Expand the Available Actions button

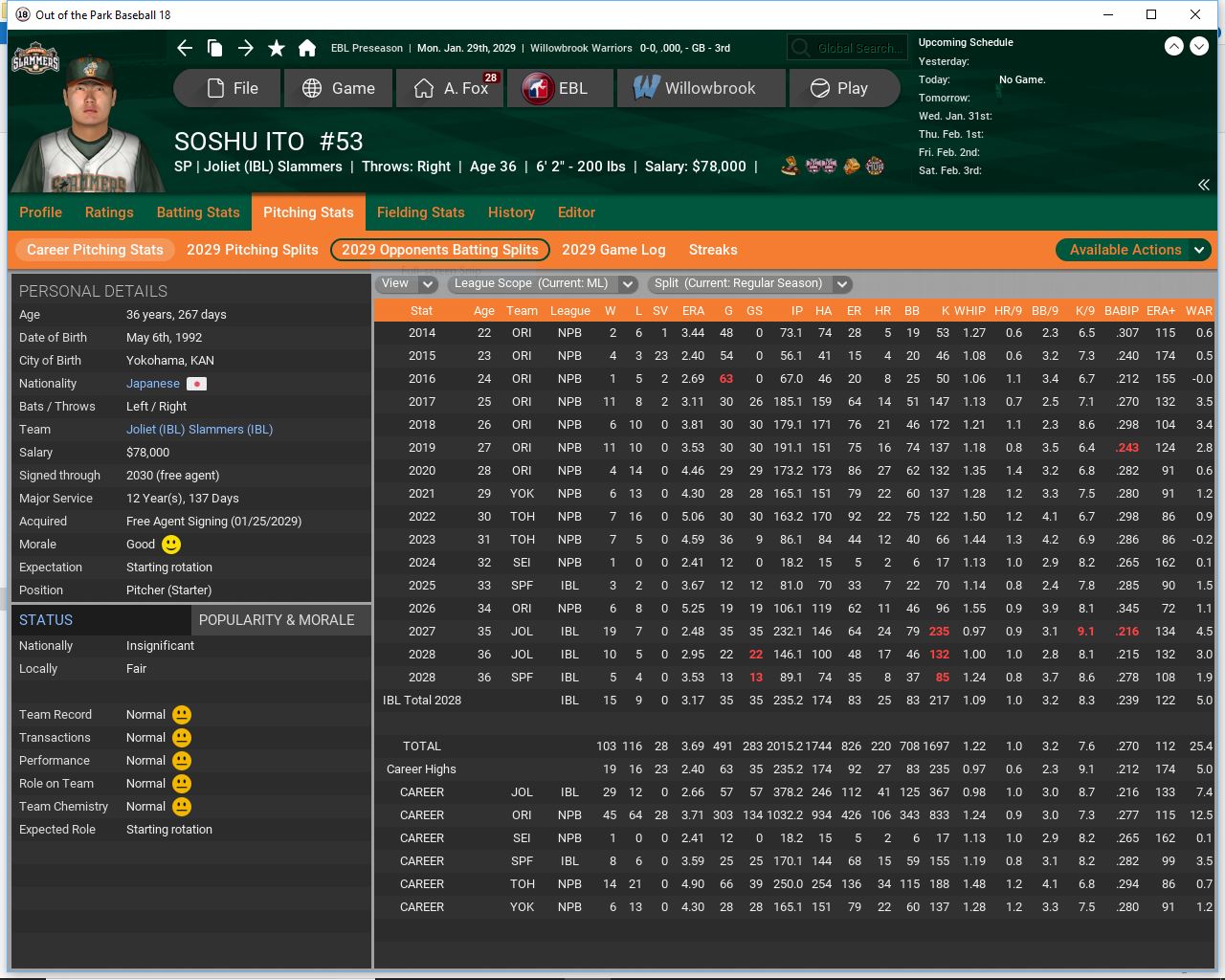1134,250
